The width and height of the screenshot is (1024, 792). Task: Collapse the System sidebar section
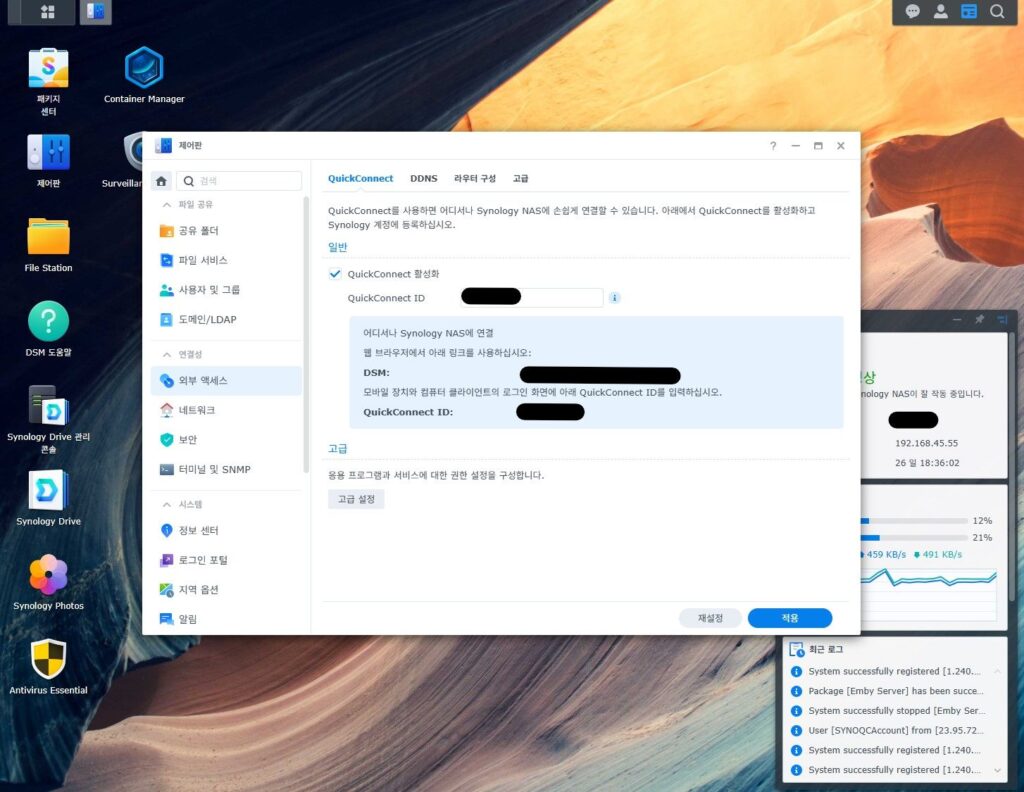[x=167, y=504]
